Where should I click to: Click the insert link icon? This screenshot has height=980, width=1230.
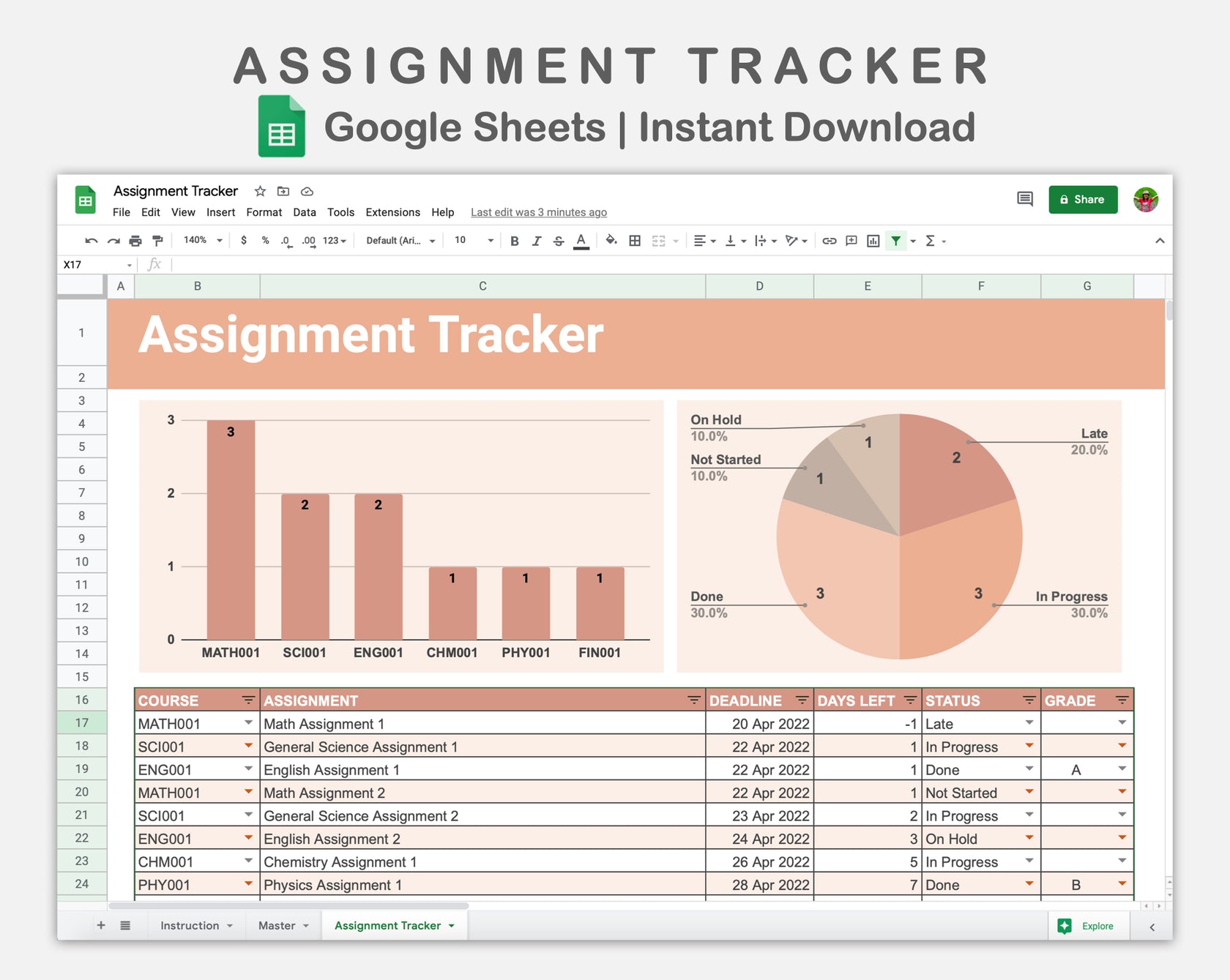829,240
